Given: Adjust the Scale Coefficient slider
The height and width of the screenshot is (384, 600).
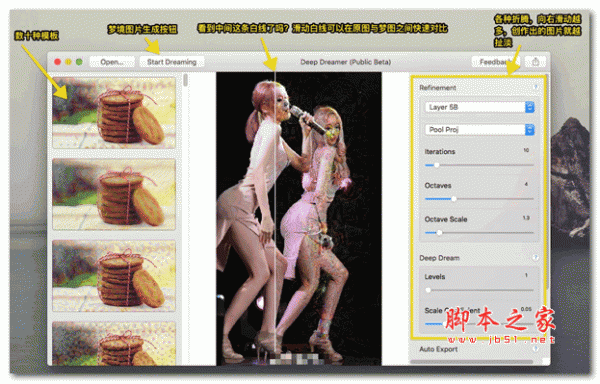Looking at the screenshot, I should coord(479,324).
